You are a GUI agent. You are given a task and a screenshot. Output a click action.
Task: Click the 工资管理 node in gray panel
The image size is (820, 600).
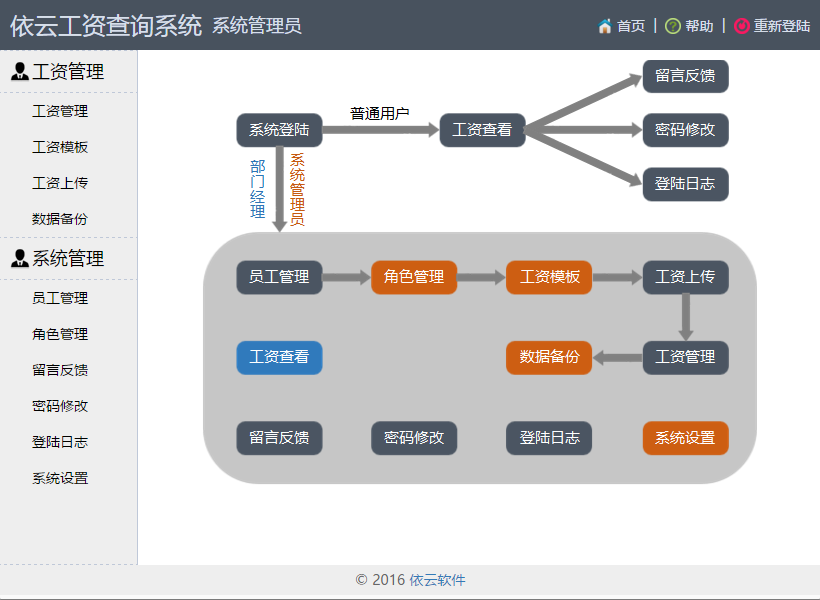[x=685, y=357]
